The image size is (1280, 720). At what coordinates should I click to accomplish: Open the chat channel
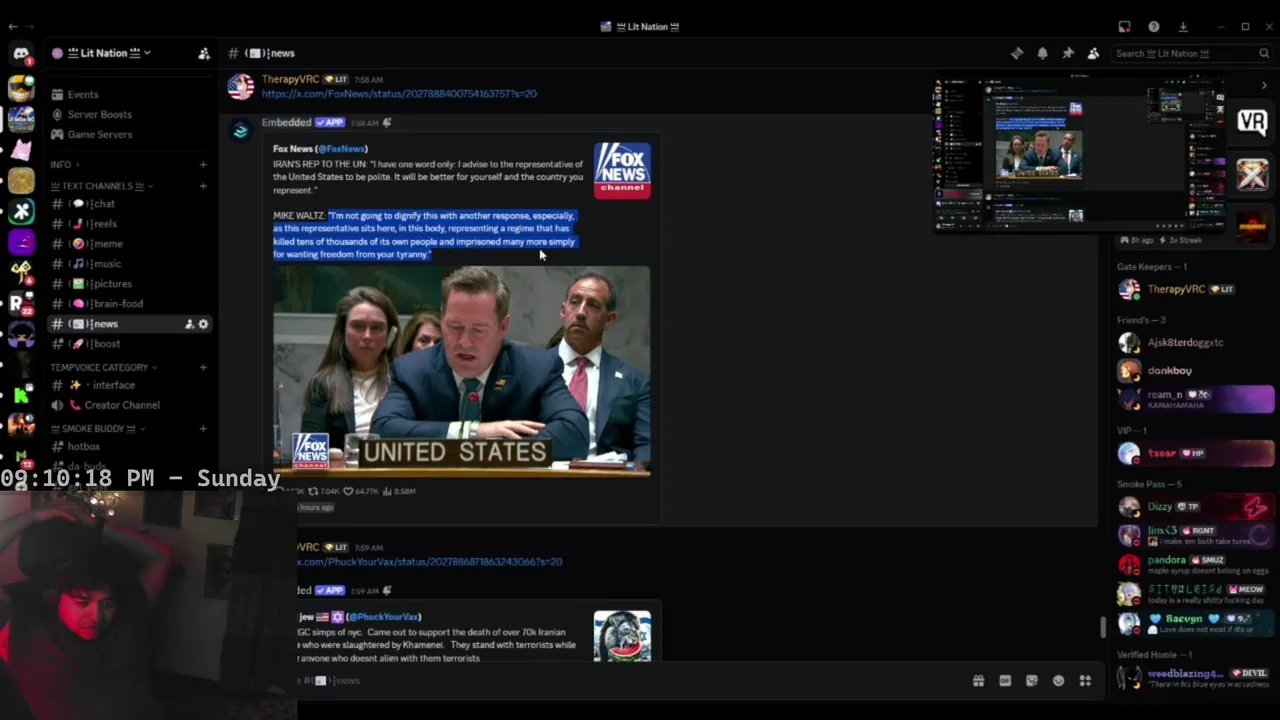pyautogui.click(x=130, y=204)
